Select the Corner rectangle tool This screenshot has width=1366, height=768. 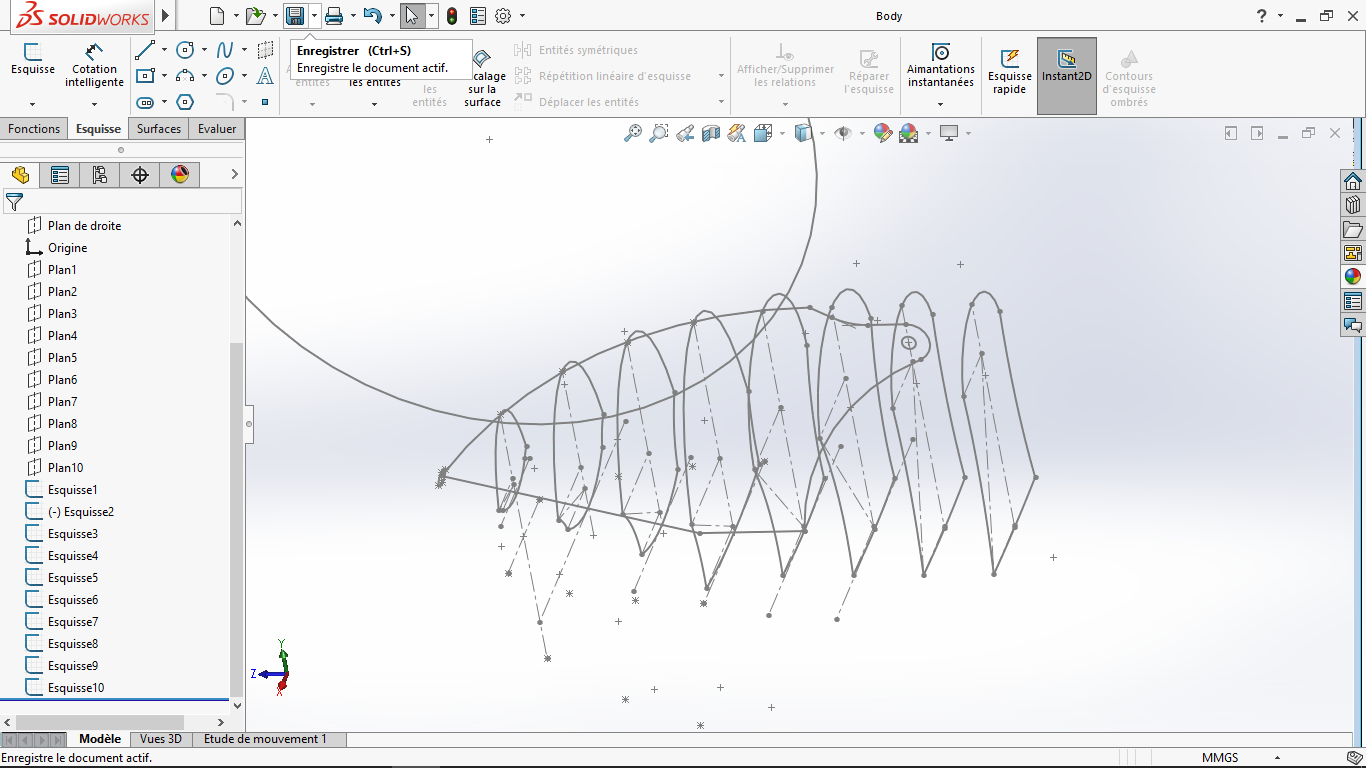[145, 75]
